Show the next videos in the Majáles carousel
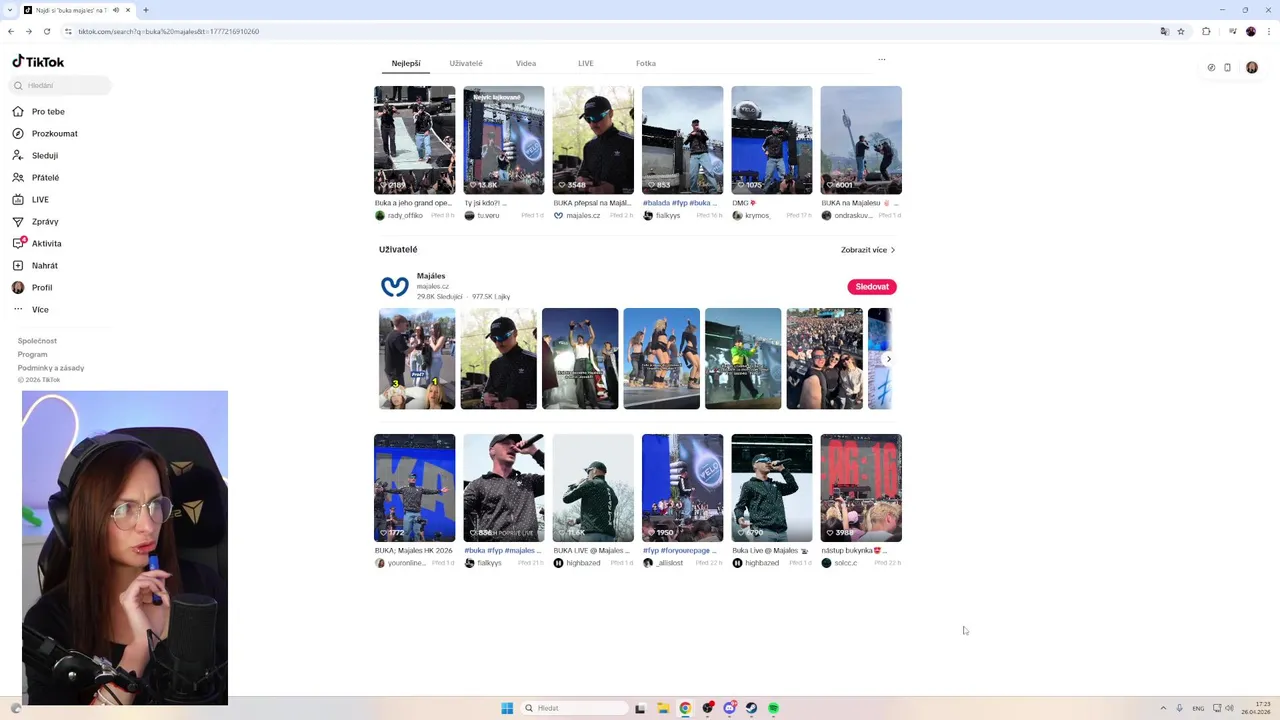The image size is (1280, 720). [889, 359]
